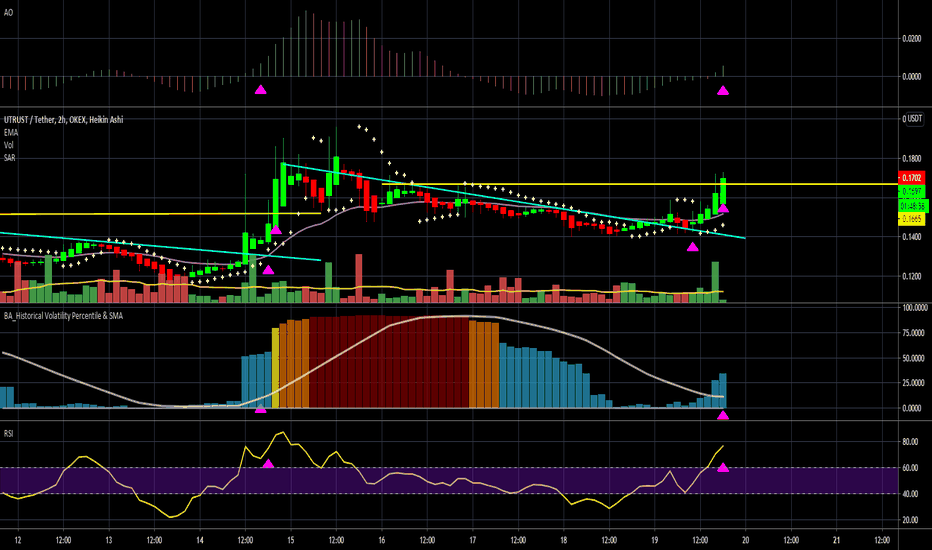The image size is (932, 550).
Task: Select the Vol indicator label
Action: 9,145
